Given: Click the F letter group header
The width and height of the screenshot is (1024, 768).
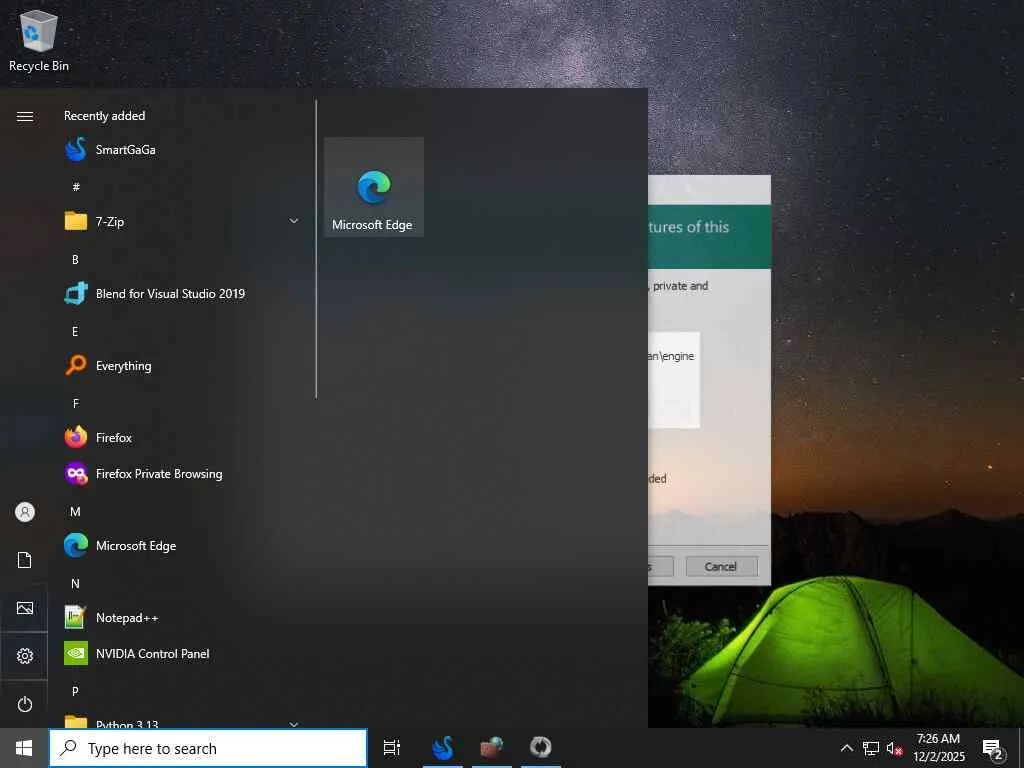Looking at the screenshot, I should pos(75,403).
